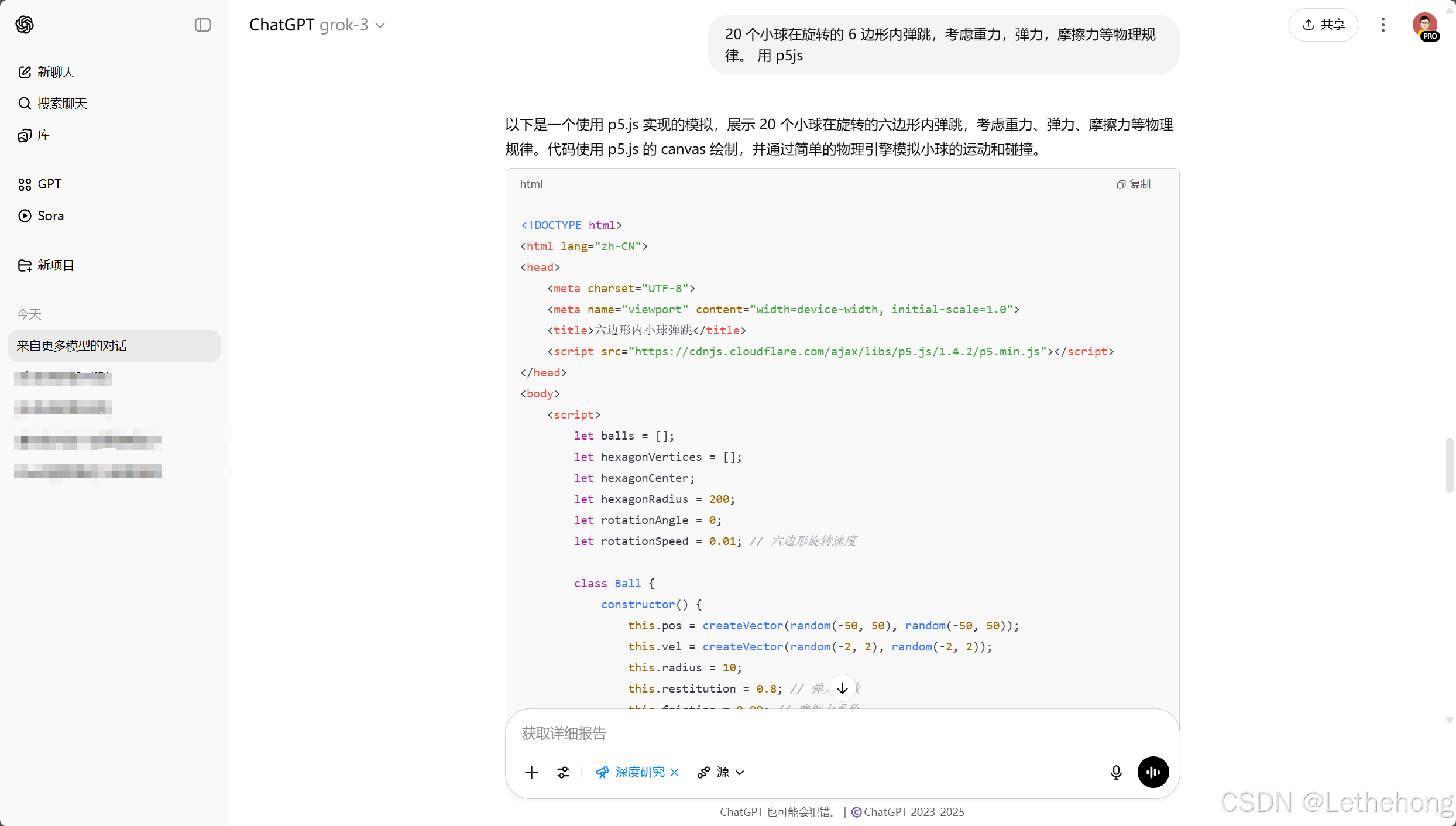The image size is (1456, 826).
Task: Start voice mode with the waveform button
Action: click(x=1153, y=773)
